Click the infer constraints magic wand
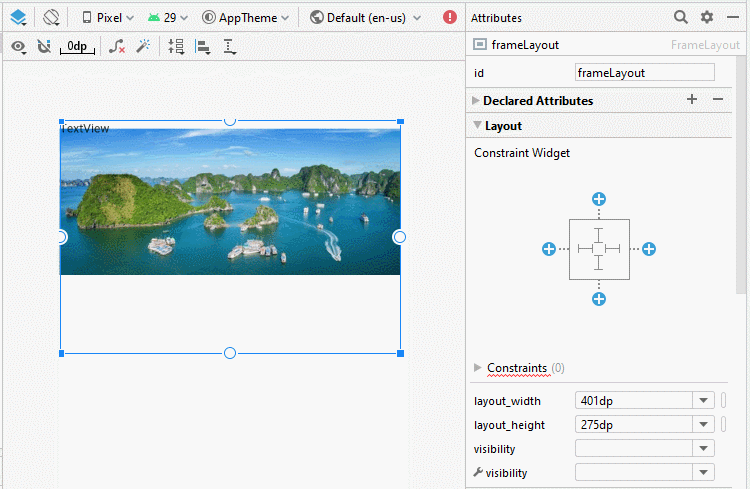750x489 pixels. (x=143, y=46)
